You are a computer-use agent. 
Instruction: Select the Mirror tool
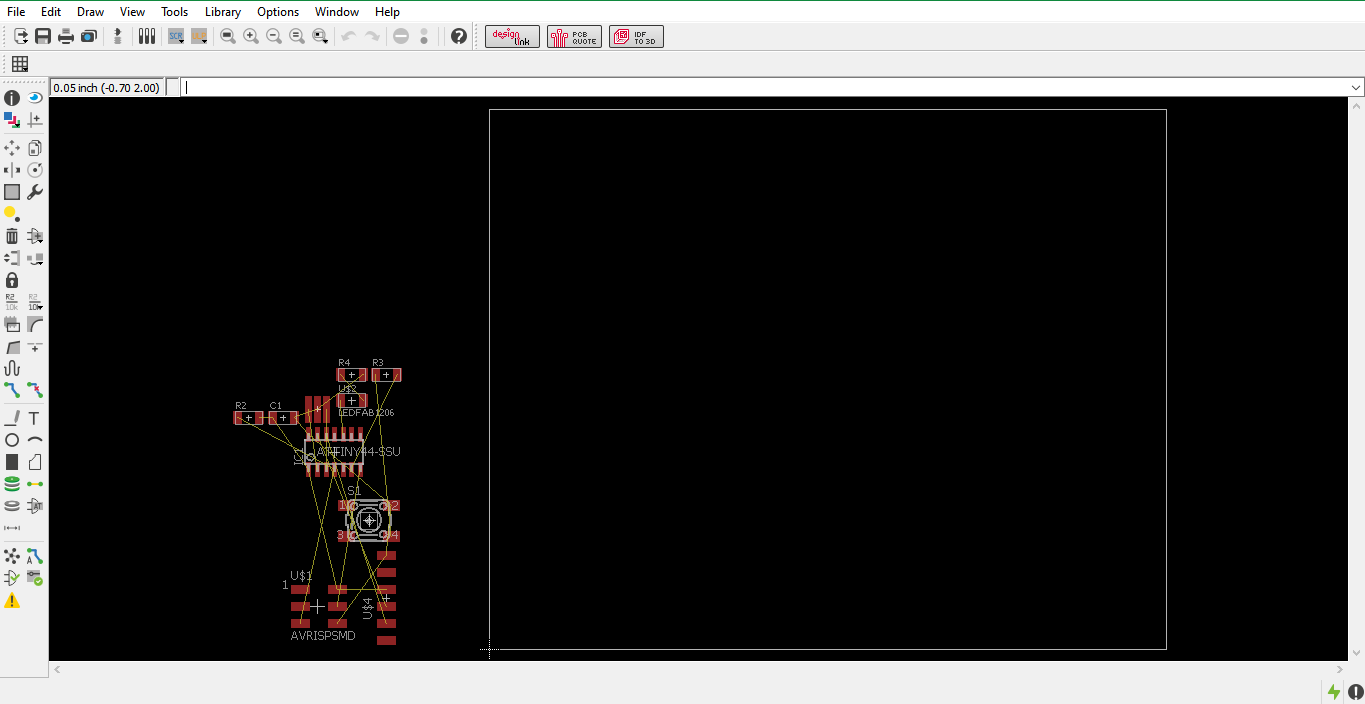tap(12, 170)
